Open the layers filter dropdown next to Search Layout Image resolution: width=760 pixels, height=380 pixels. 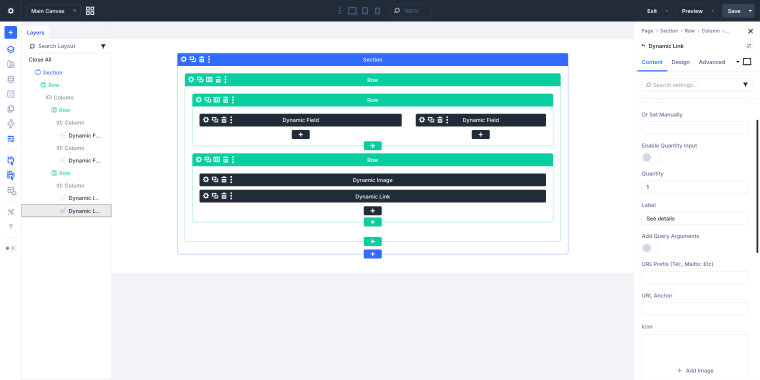pos(103,46)
